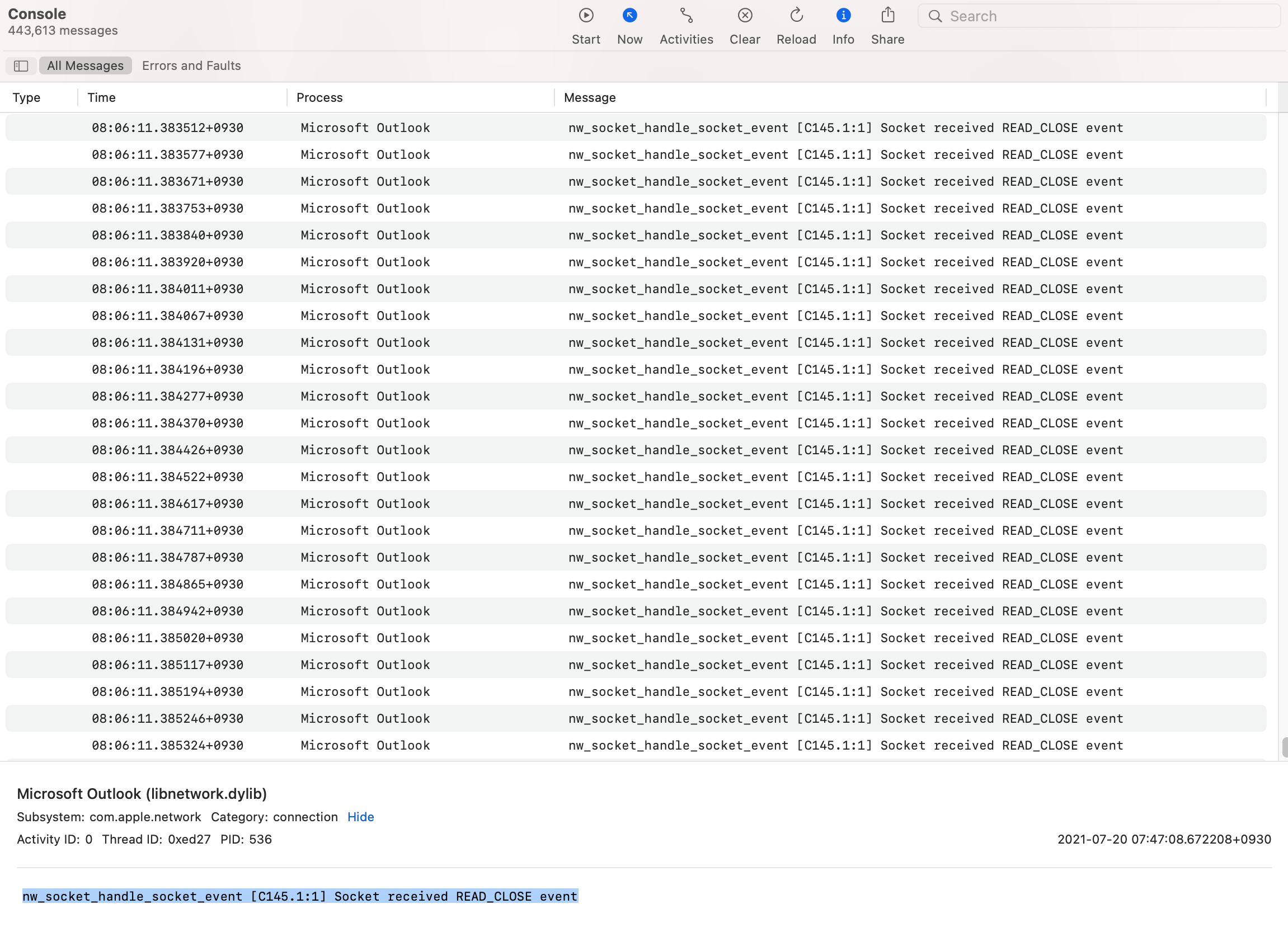The image size is (1288, 951).
Task: Toggle the sidebar visibility icon
Action: [21, 65]
